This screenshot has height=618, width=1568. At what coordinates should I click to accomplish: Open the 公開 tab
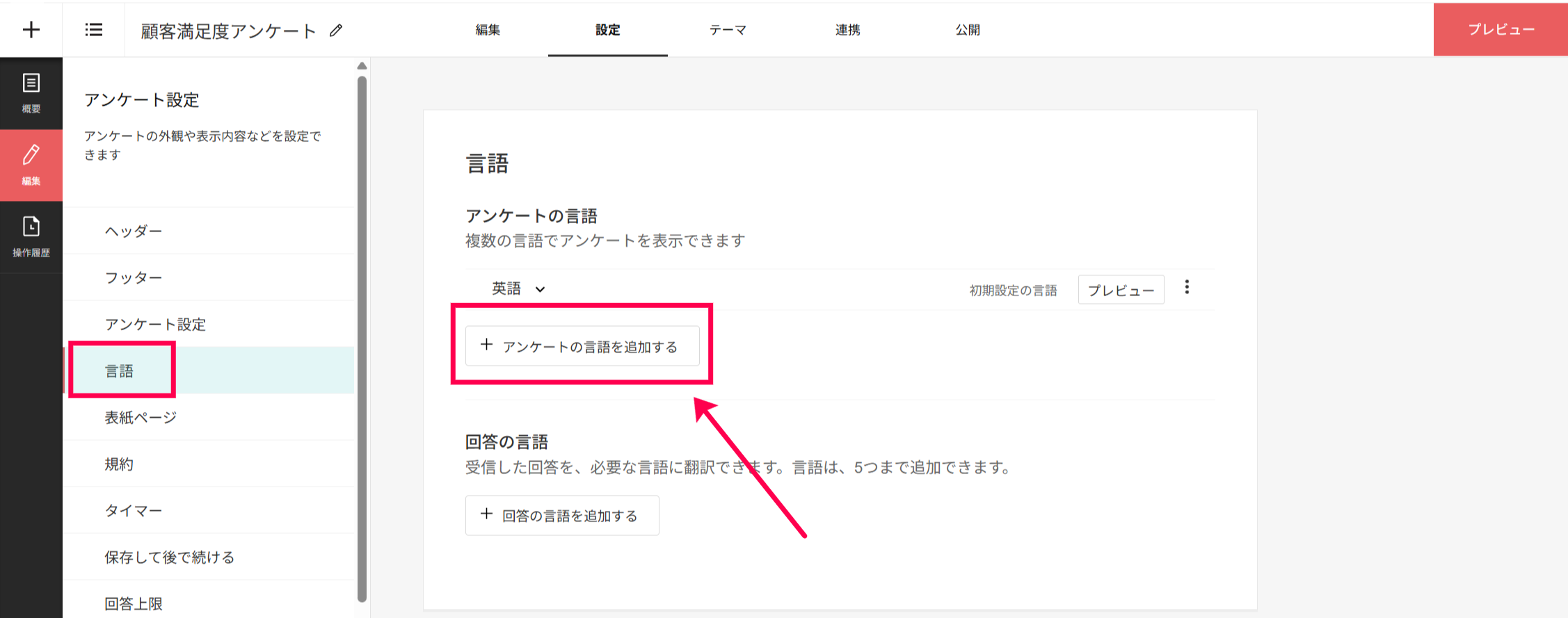click(967, 30)
